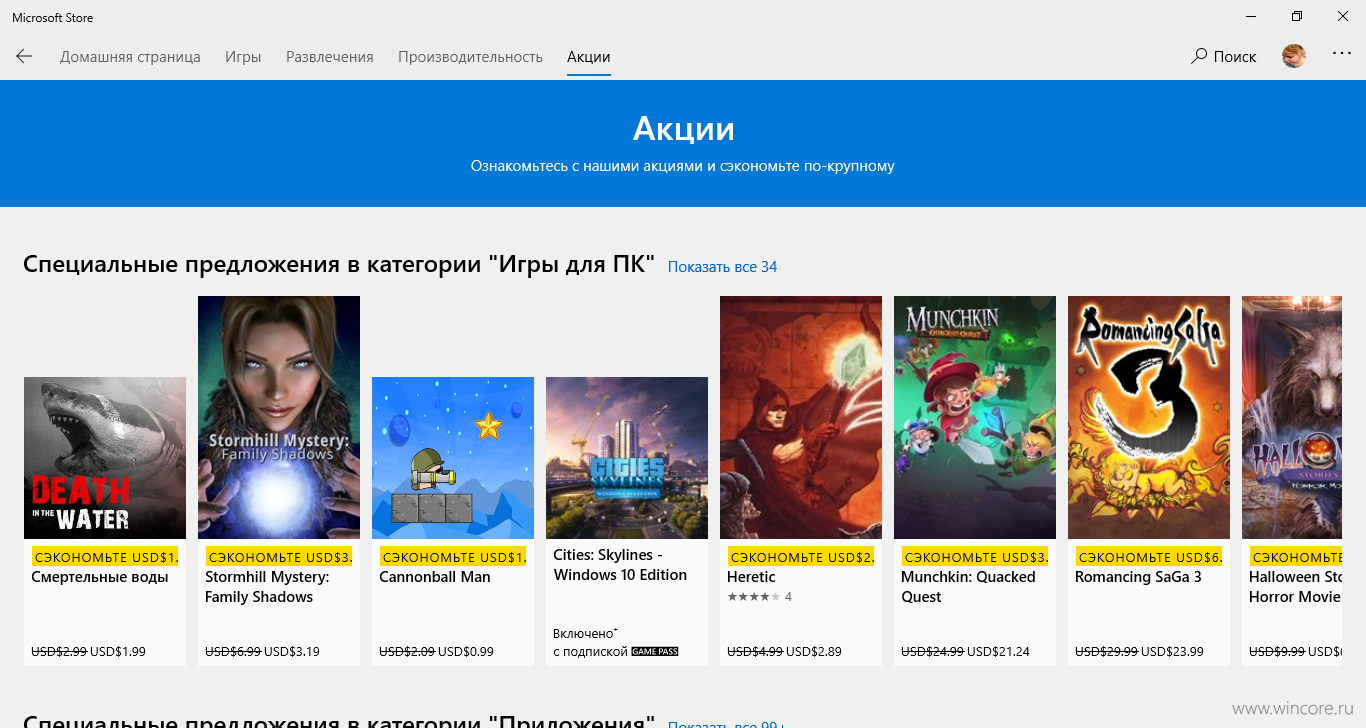The width and height of the screenshot is (1366, 728).
Task: Click the Heretic four-star rating
Action: point(753,597)
